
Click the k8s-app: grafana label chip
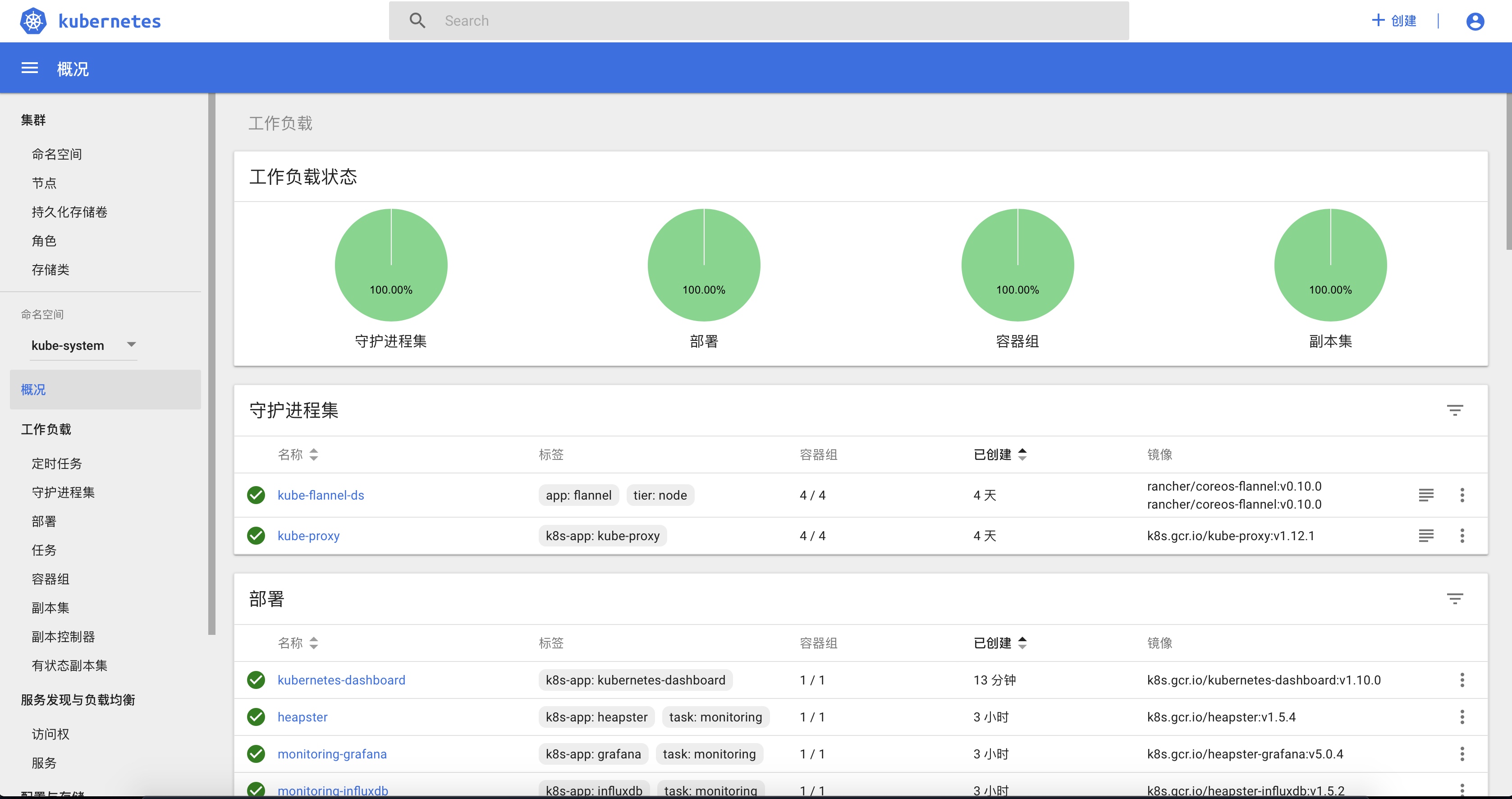pyautogui.click(x=593, y=754)
